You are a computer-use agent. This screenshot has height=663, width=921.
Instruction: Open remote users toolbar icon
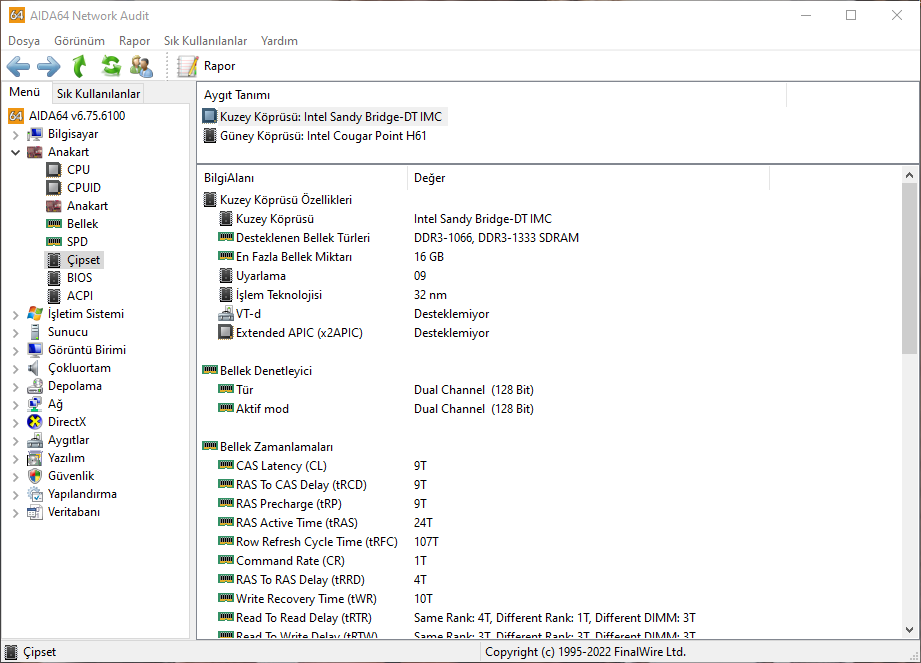click(142, 66)
